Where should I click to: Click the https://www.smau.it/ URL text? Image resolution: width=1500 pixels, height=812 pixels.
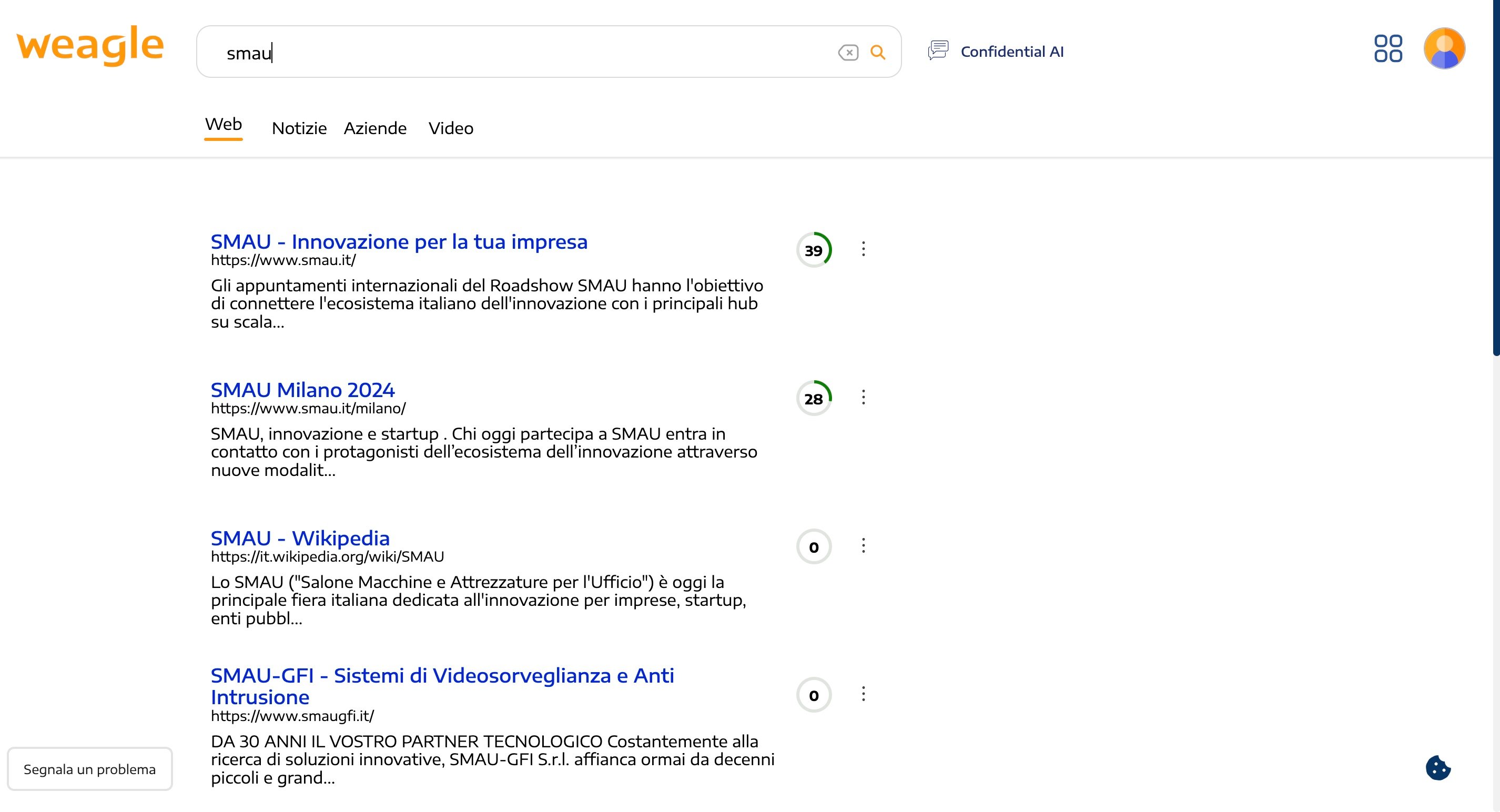(x=283, y=260)
